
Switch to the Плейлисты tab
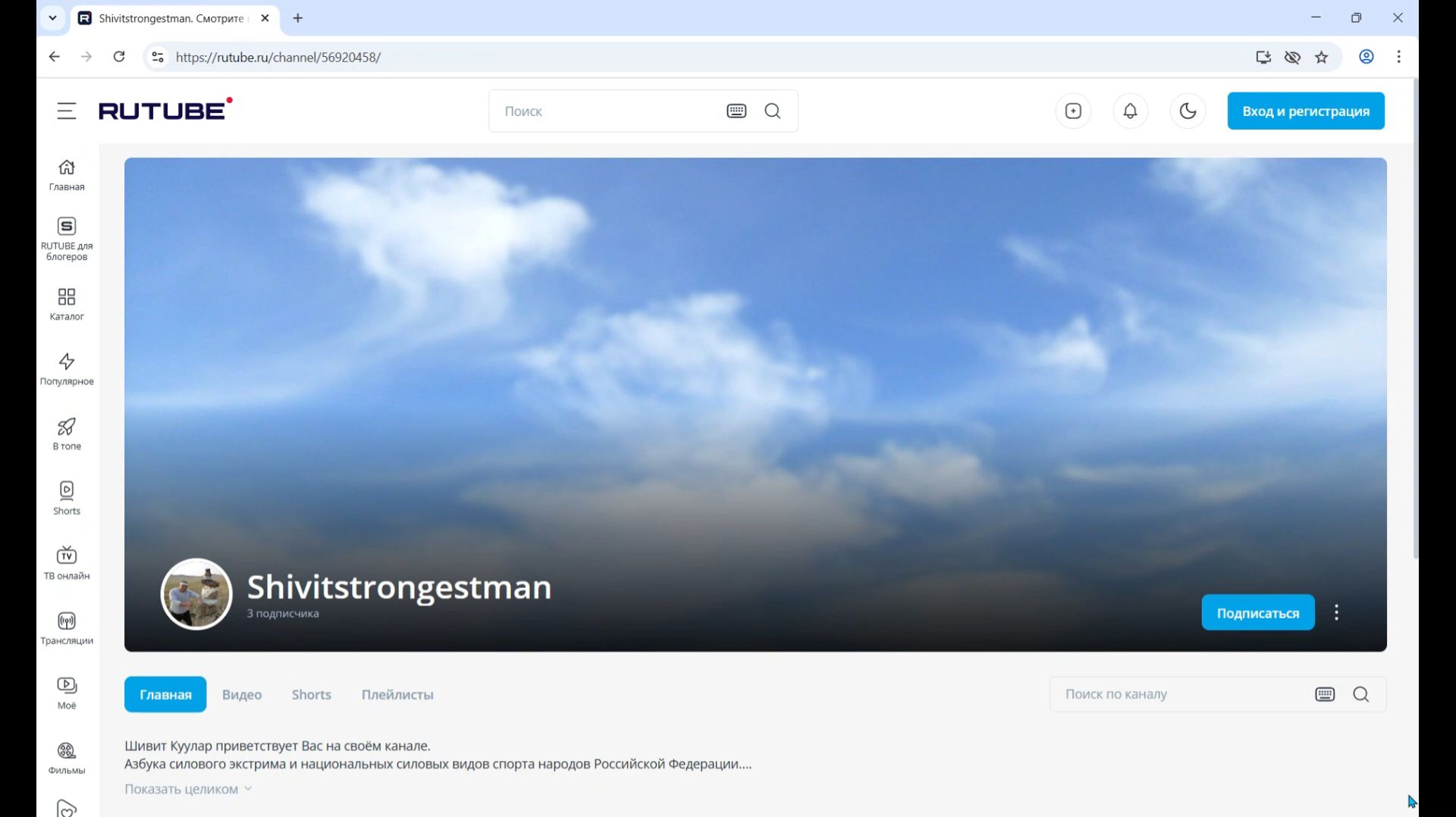point(397,694)
